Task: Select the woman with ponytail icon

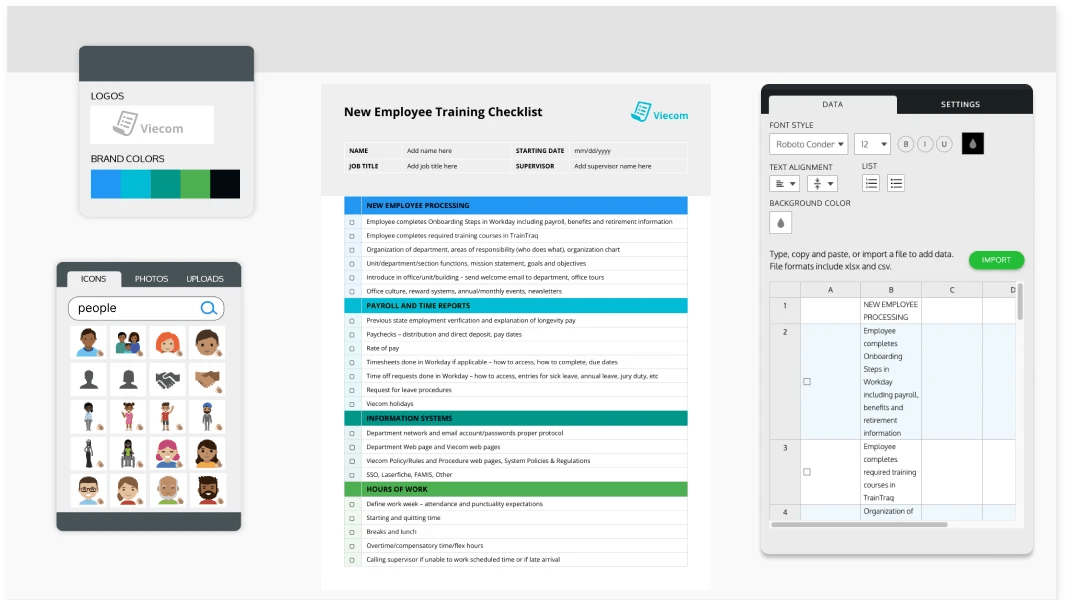Action: tap(128, 490)
